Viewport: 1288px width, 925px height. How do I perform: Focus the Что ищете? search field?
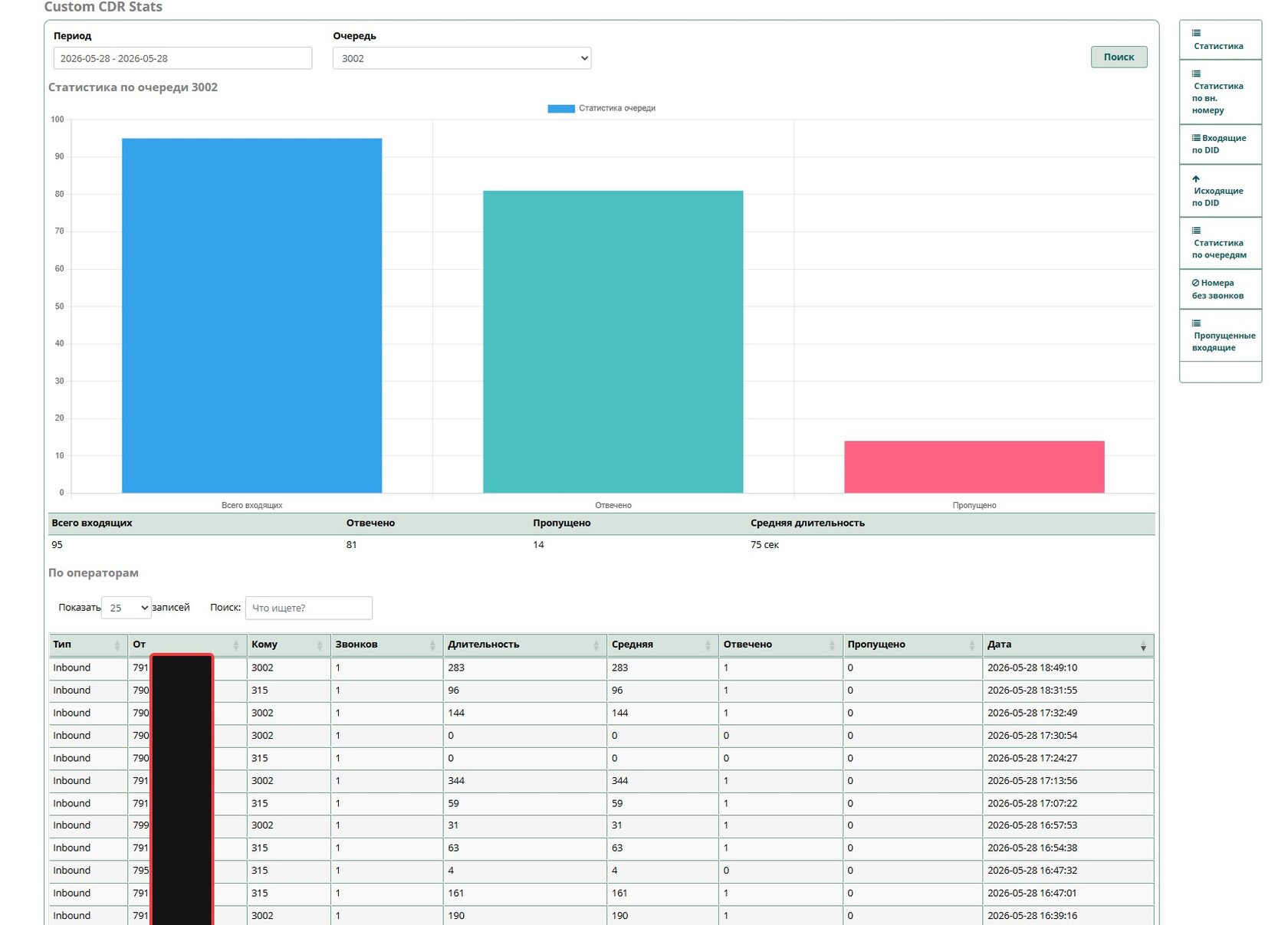308,608
